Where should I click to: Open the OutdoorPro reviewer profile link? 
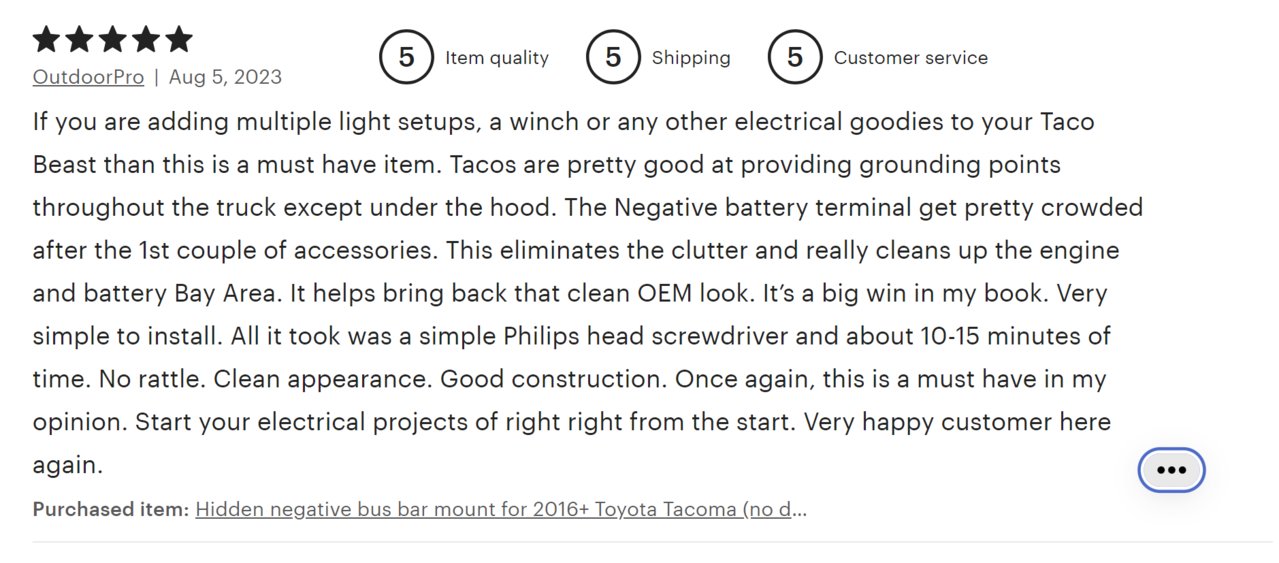[88, 77]
